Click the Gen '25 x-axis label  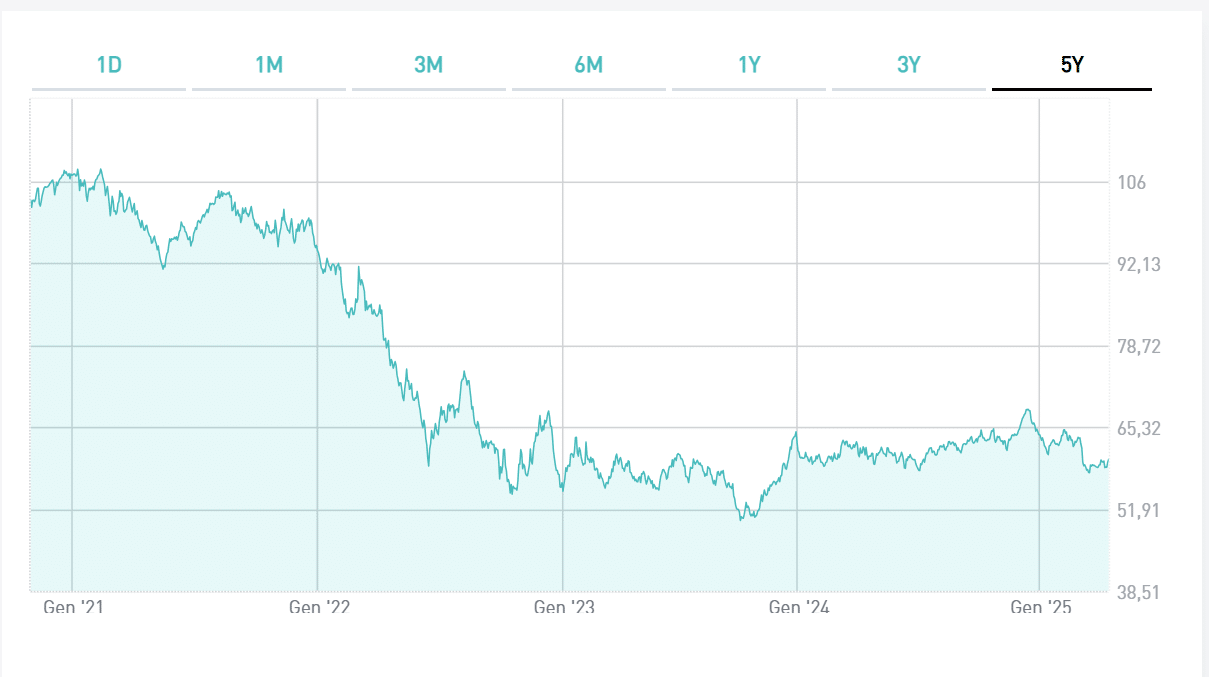click(x=1041, y=607)
